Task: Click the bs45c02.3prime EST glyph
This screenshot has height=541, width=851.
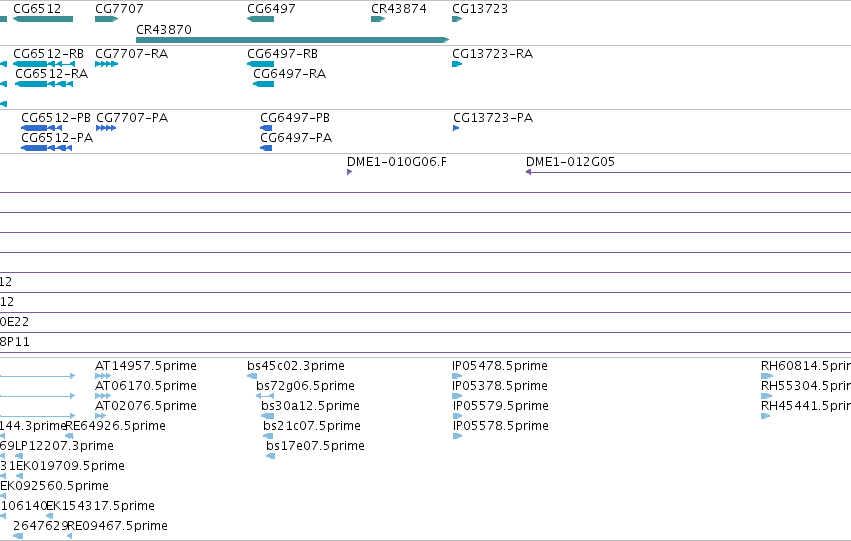Action: click(252, 375)
